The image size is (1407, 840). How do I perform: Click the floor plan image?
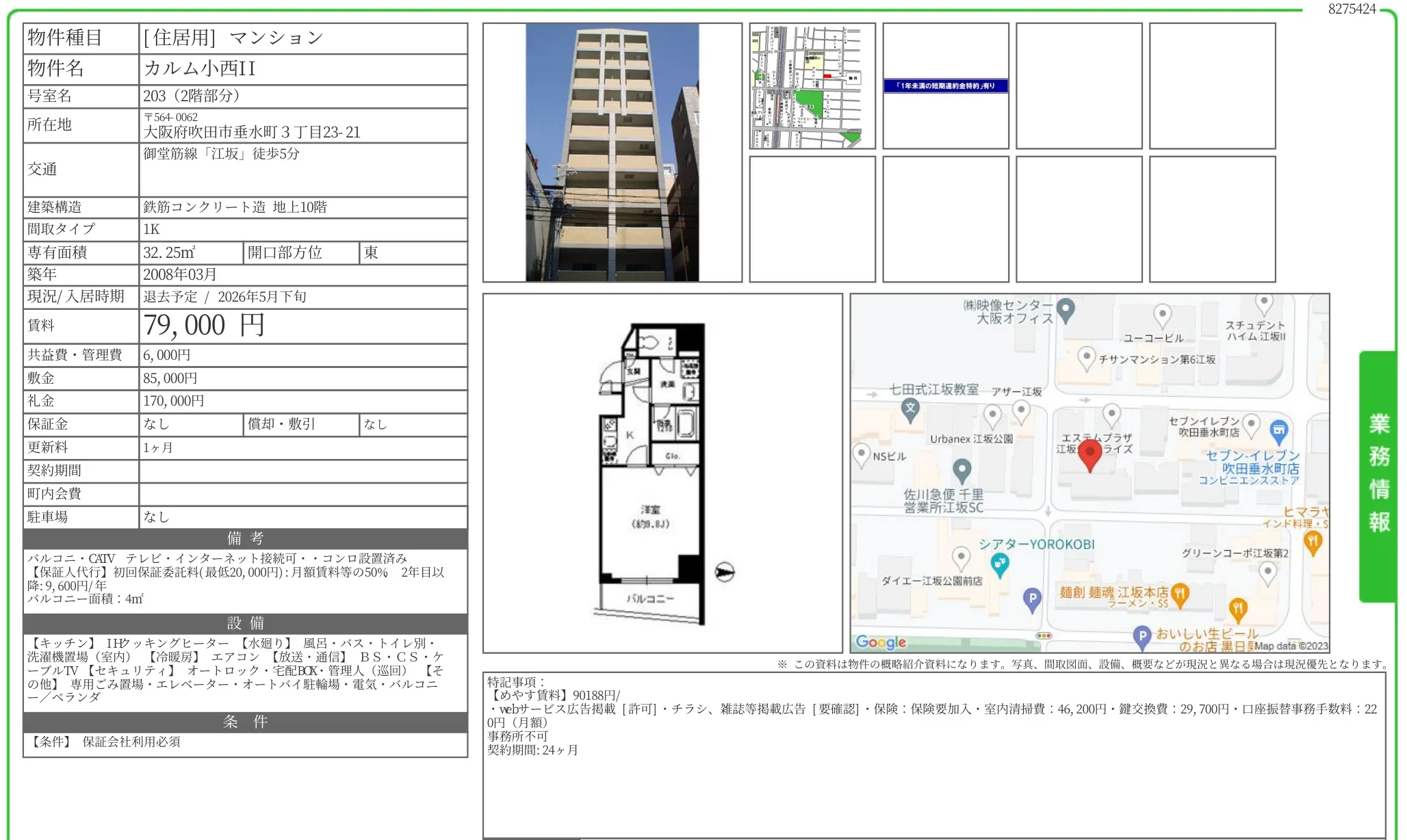pos(662,473)
